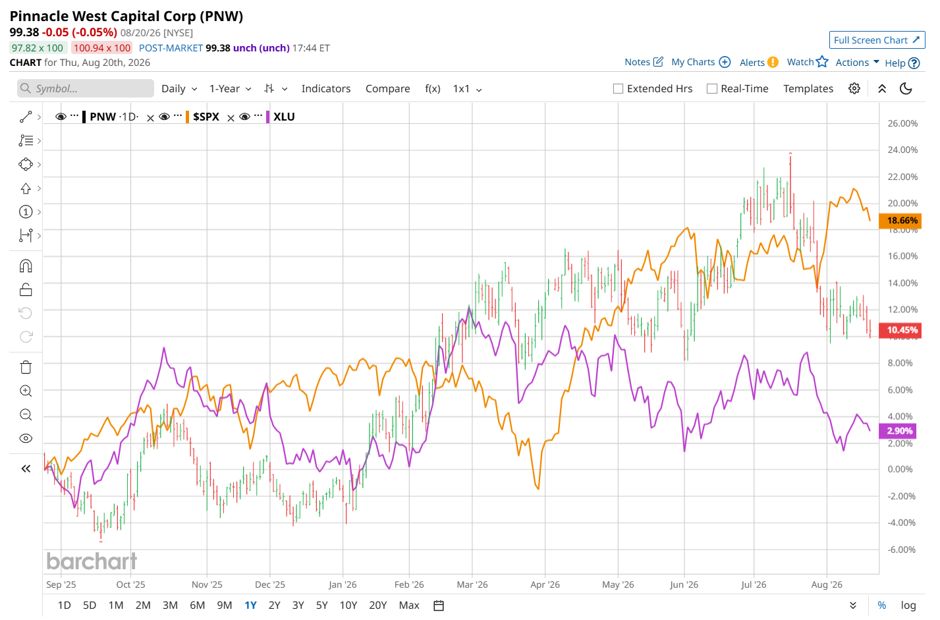This screenshot has width=940, height=620.
Task: Open $SPX series options ellipsis
Action: (177, 116)
